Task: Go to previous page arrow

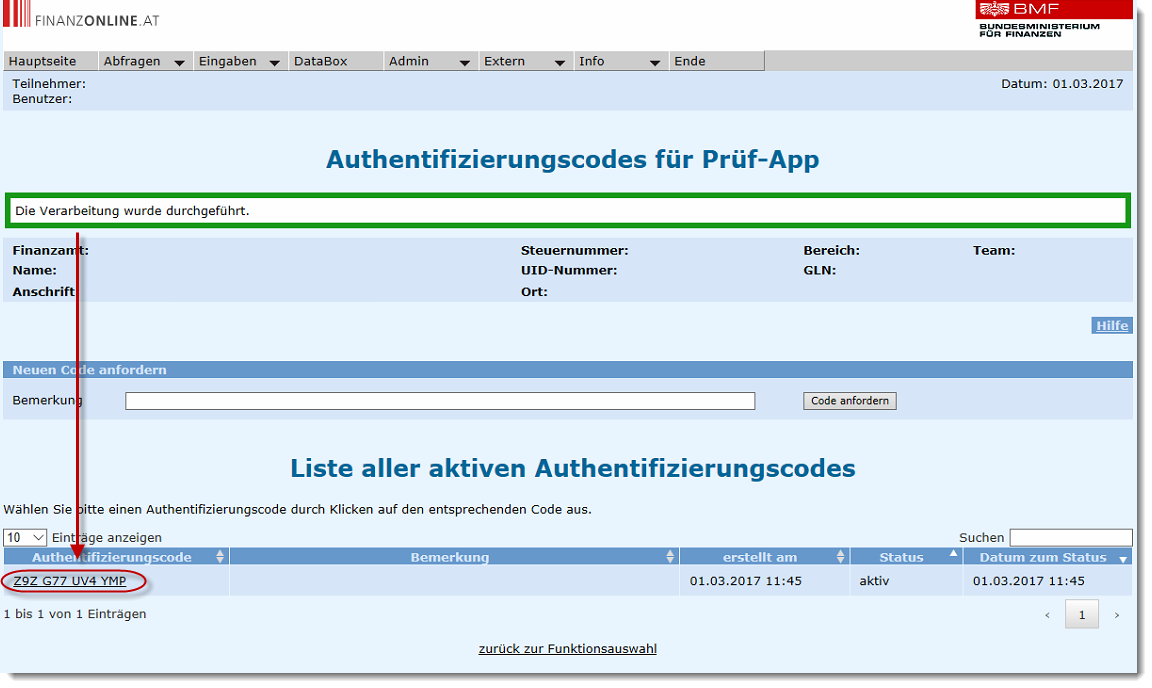Action: (1047, 615)
